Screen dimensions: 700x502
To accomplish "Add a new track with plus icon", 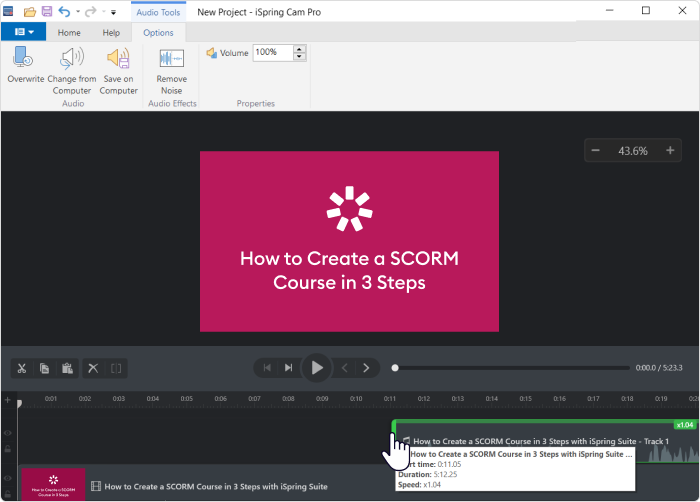I will pos(8,400).
